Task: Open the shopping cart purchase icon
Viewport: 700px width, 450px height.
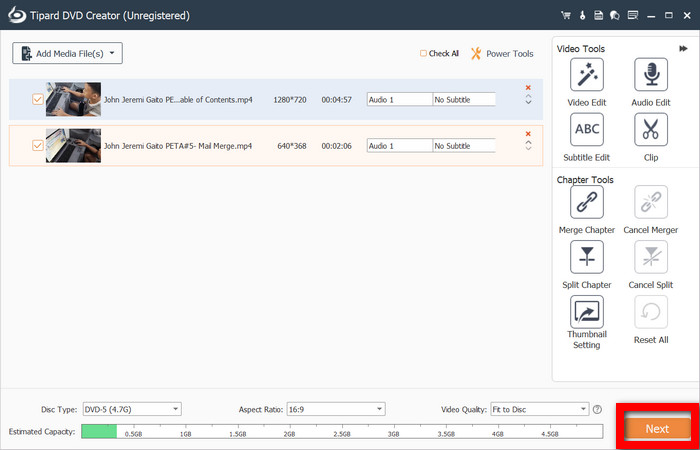Action: (566, 15)
